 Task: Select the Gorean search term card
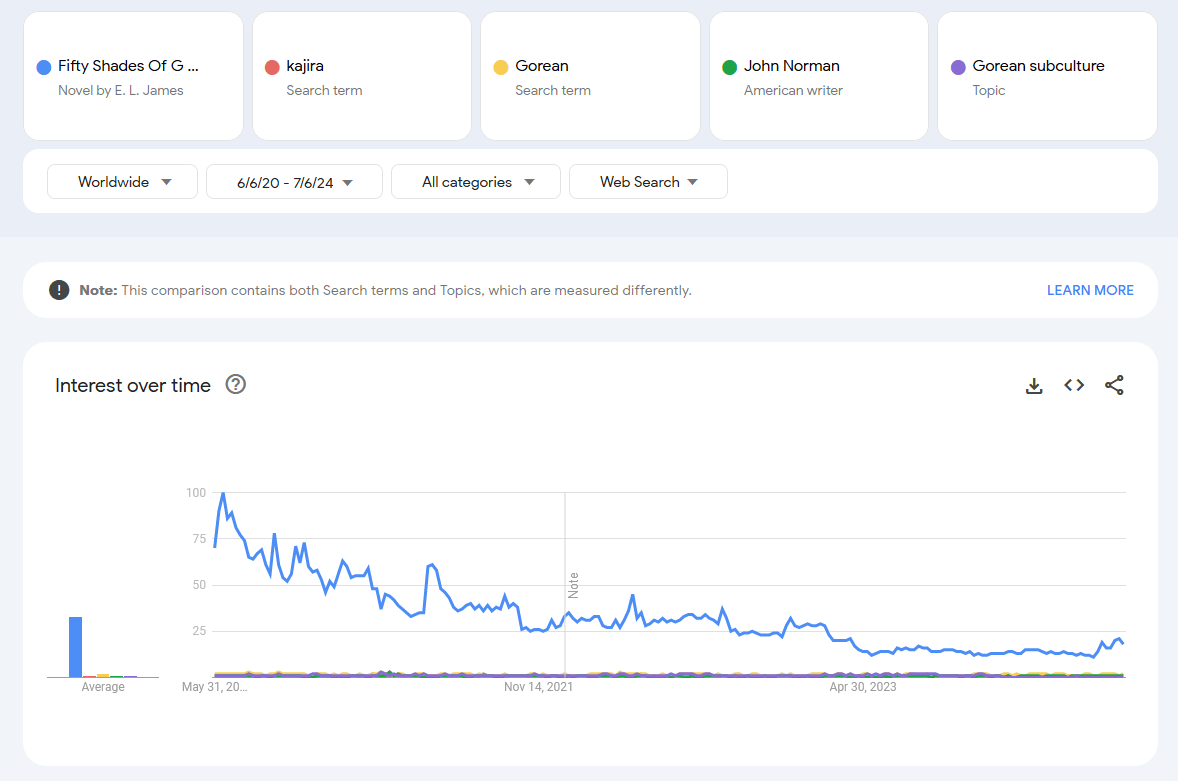click(590, 77)
